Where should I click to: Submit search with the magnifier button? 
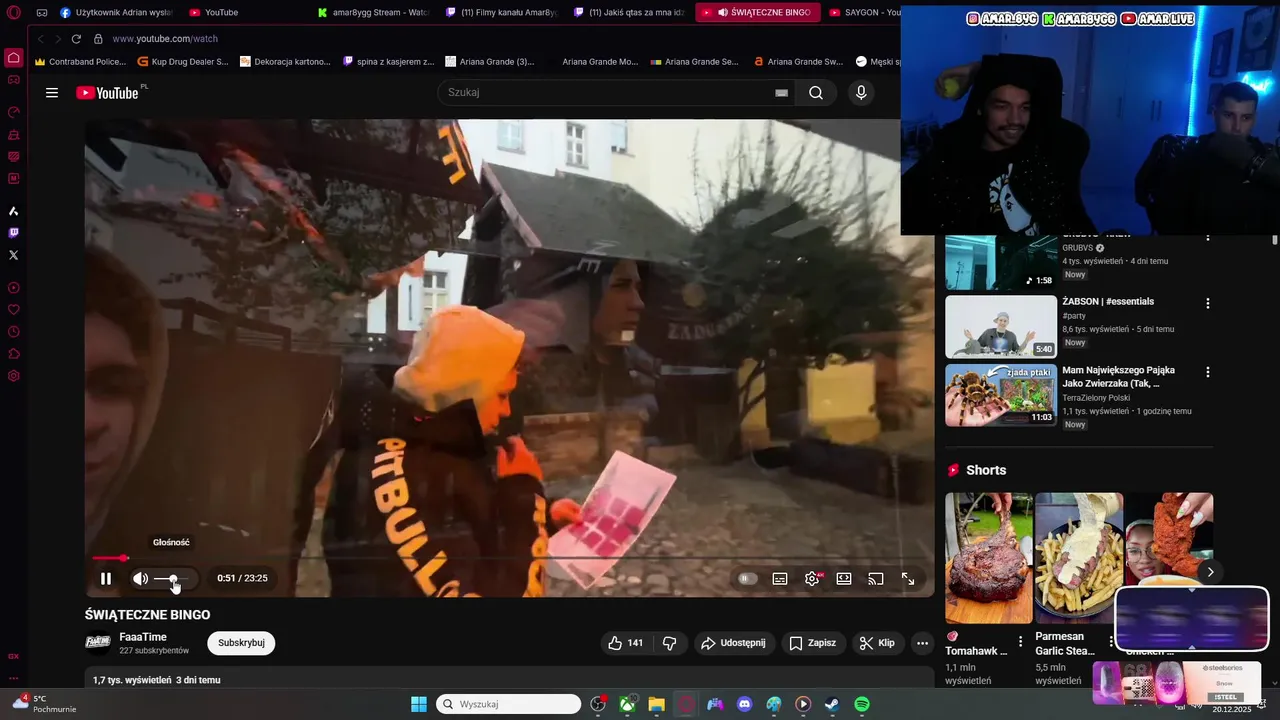click(816, 93)
